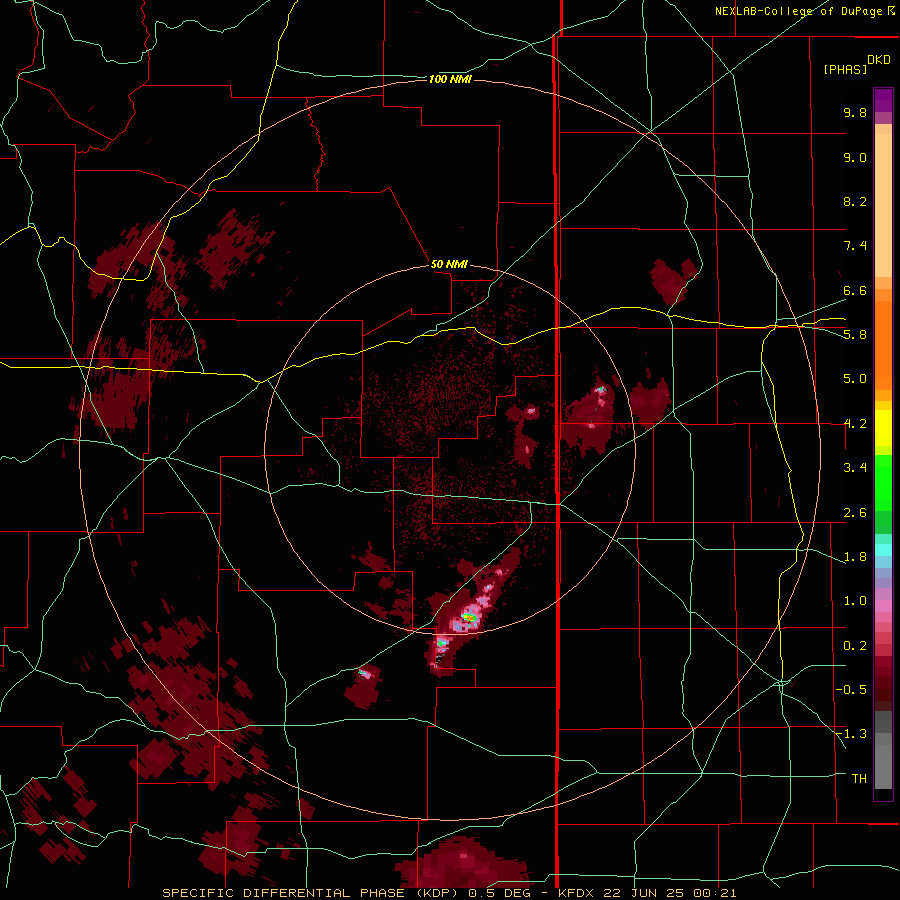
Task: Click the 1.0 scale value
Action: pyautogui.click(x=855, y=601)
